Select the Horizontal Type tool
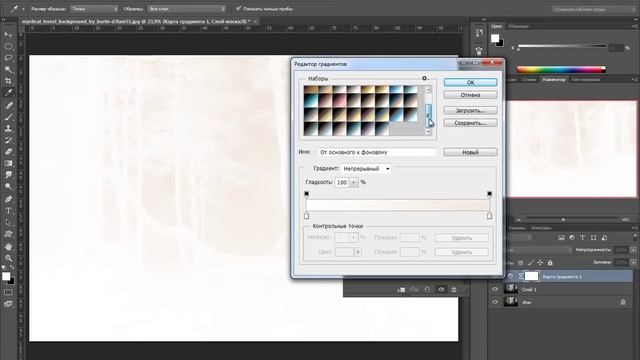The width and height of the screenshot is (640, 360). pyautogui.click(x=8, y=211)
